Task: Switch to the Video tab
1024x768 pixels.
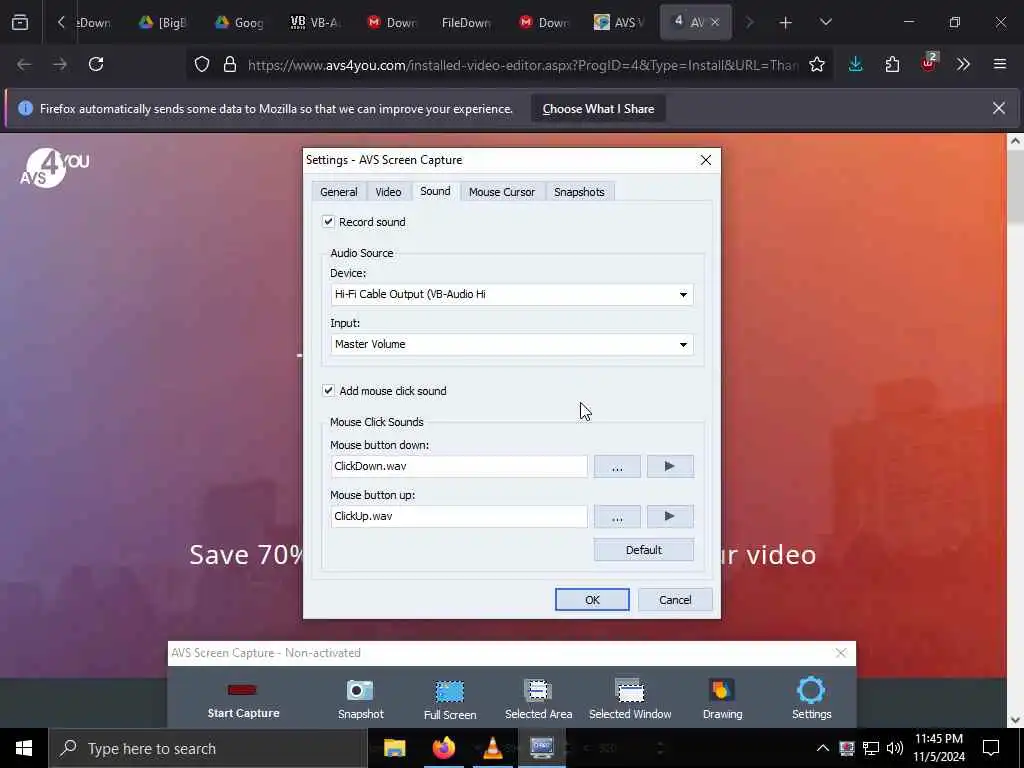Action: point(388,192)
